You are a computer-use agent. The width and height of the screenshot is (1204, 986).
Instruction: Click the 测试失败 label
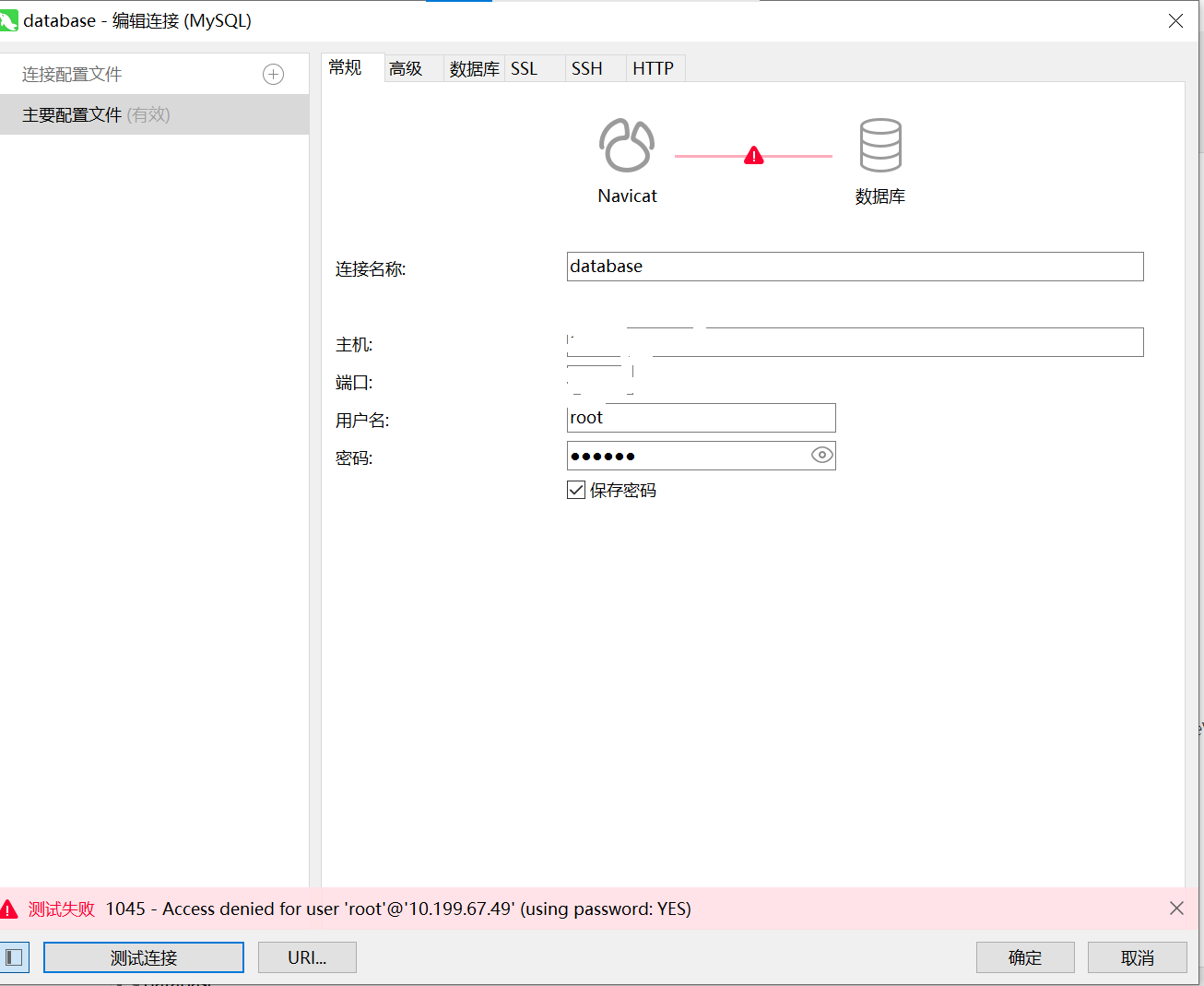click(x=62, y=909)
